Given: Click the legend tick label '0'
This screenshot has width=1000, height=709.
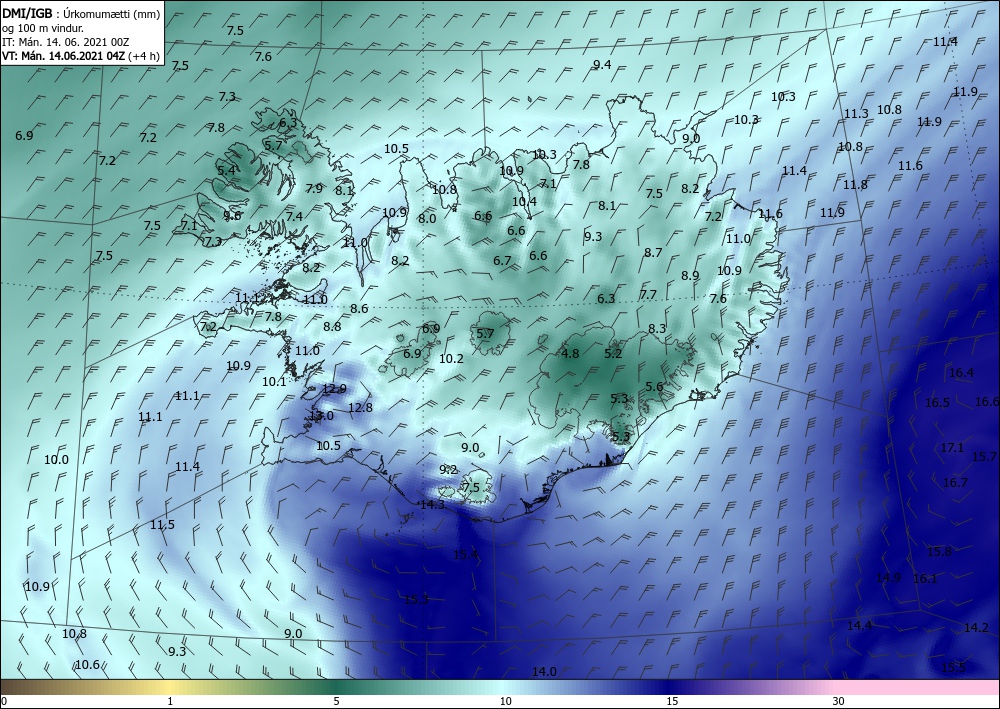Looking at the screenshot, I should 4,701.
